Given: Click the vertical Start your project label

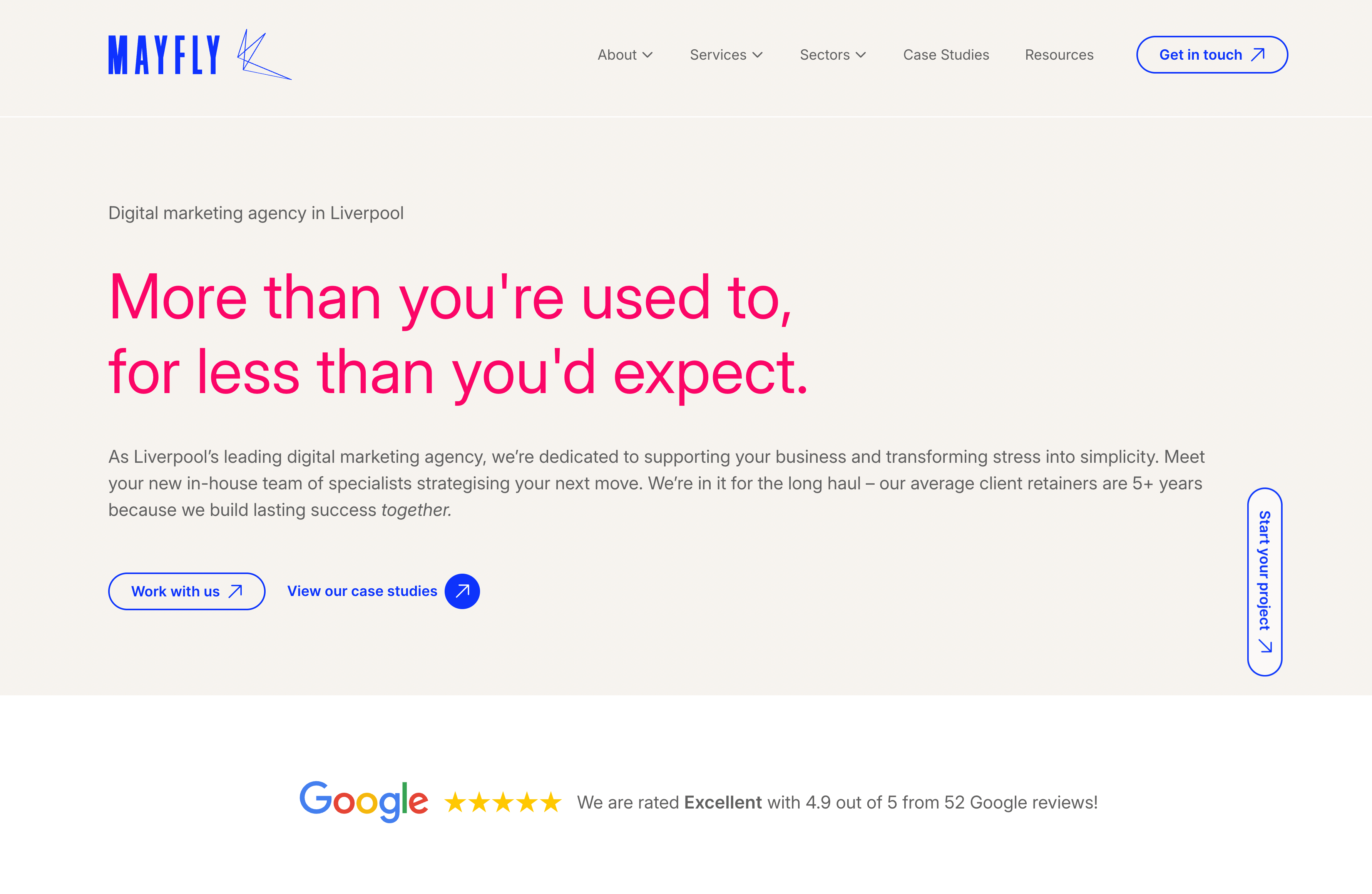Looking at the screenshot, I should (x=1264, y=571).
